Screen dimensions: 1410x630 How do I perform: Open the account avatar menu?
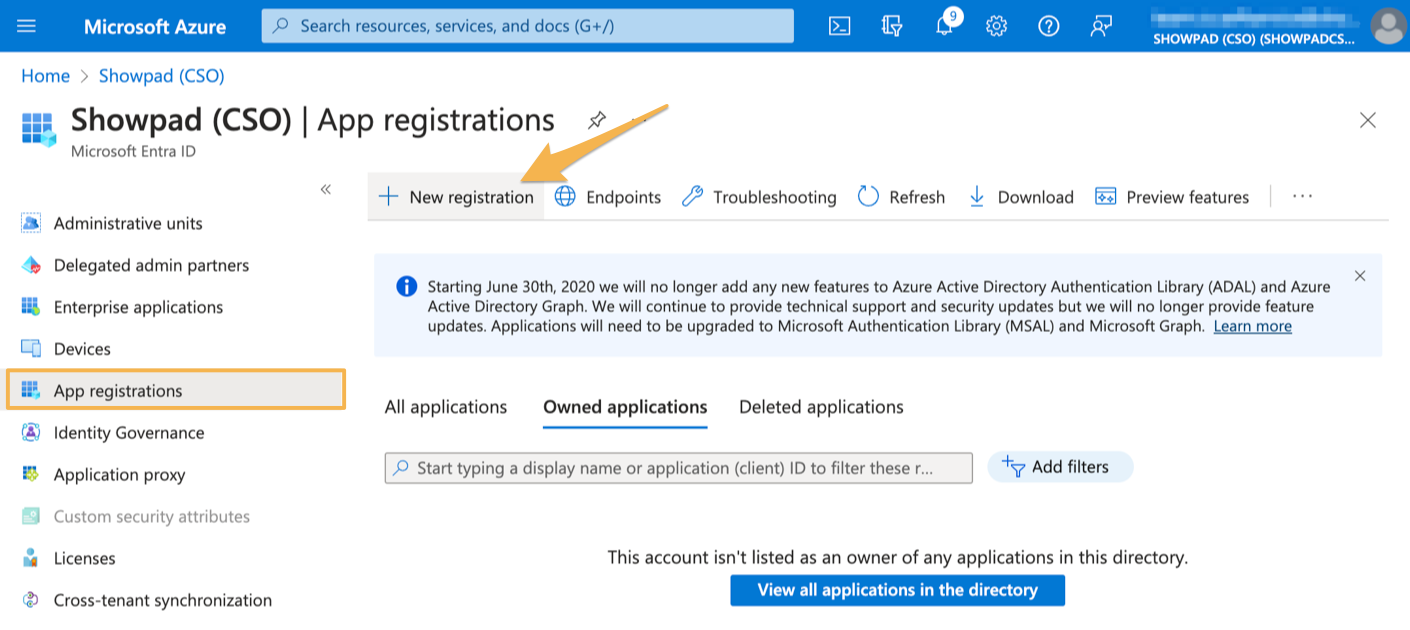click(1388, 26)
